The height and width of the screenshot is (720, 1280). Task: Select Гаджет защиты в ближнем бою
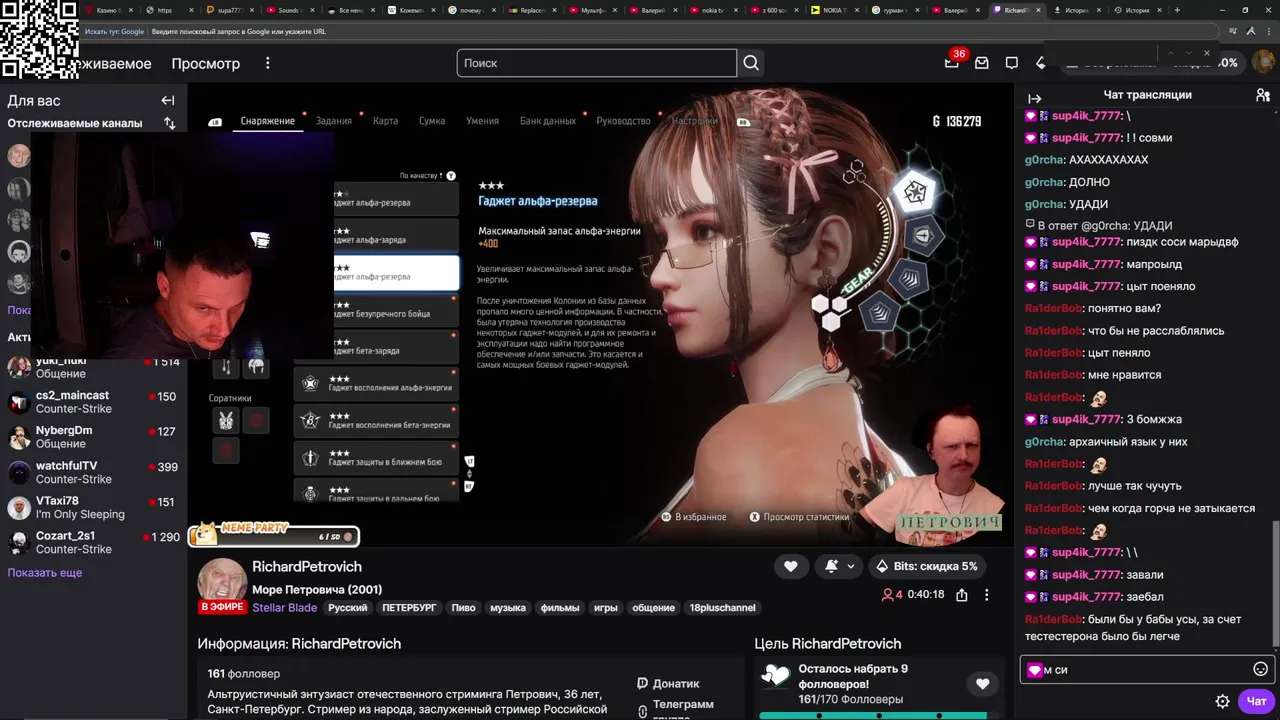click(376, 457)
